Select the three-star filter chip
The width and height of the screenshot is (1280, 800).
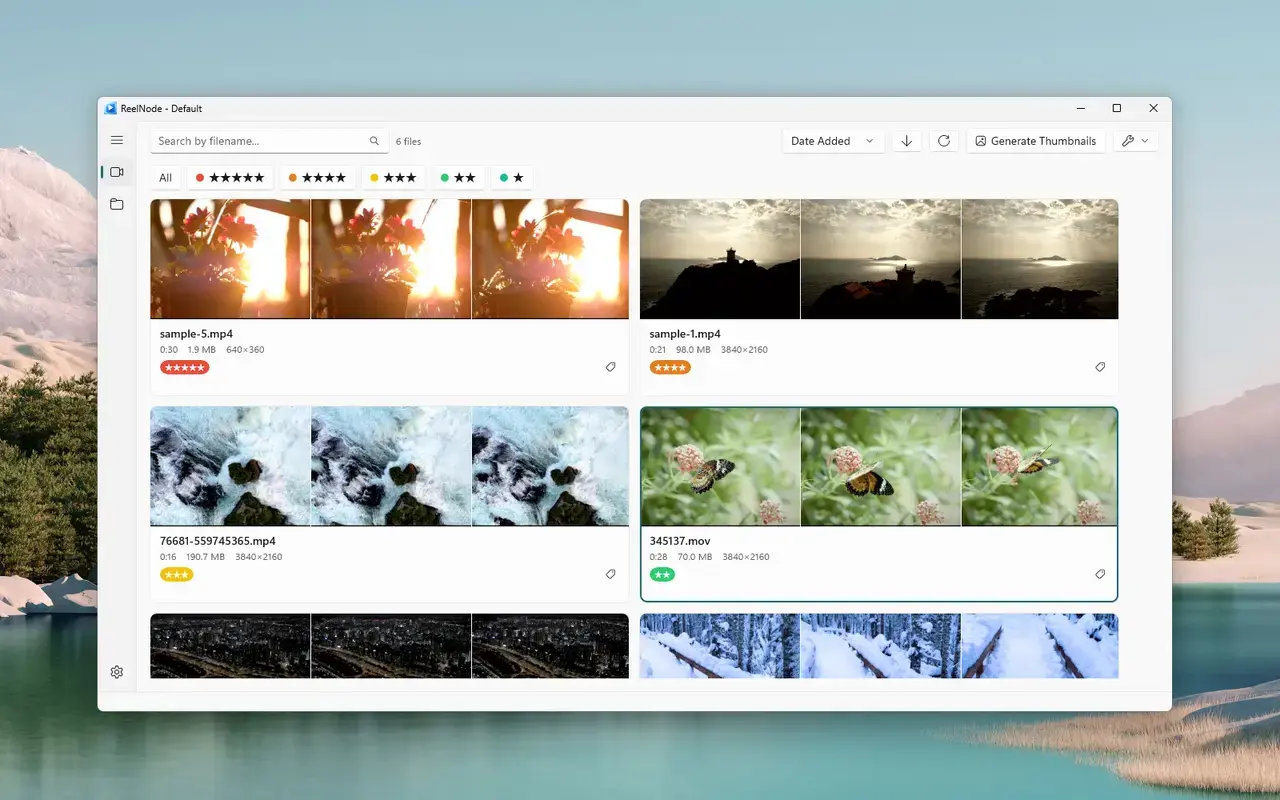[x=393, y=178]
